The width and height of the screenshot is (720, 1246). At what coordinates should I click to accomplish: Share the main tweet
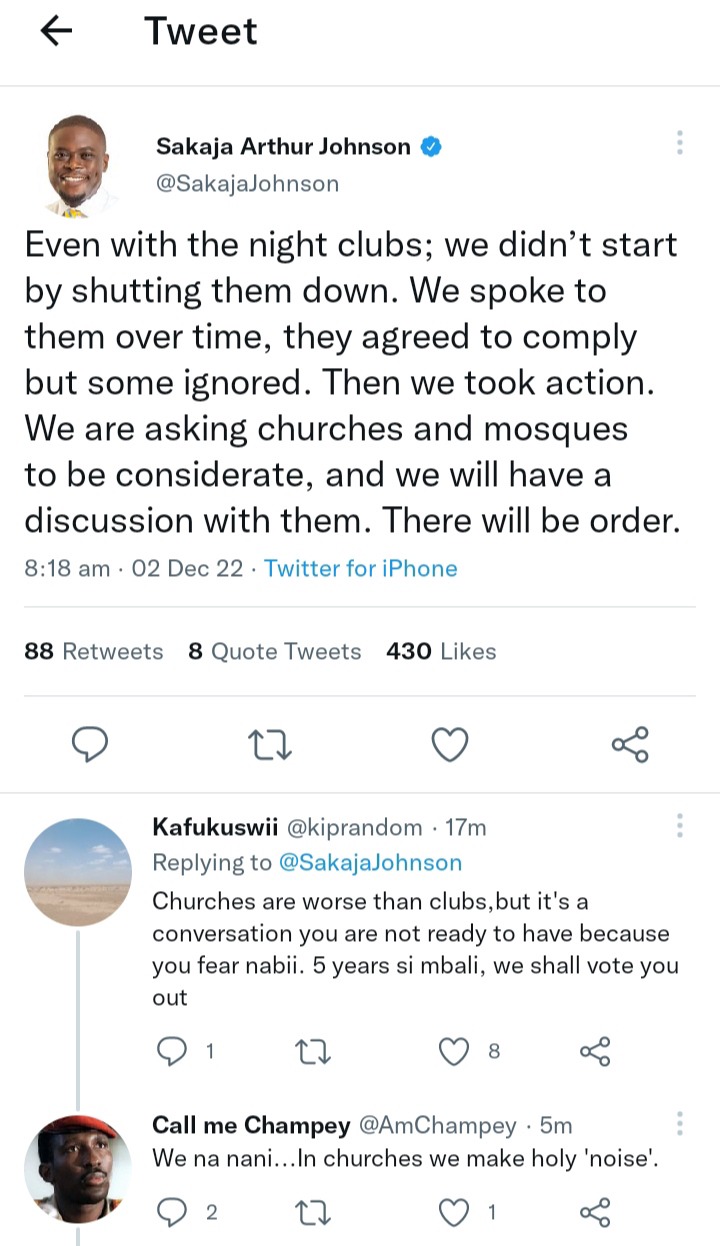(x=630, y=744)
